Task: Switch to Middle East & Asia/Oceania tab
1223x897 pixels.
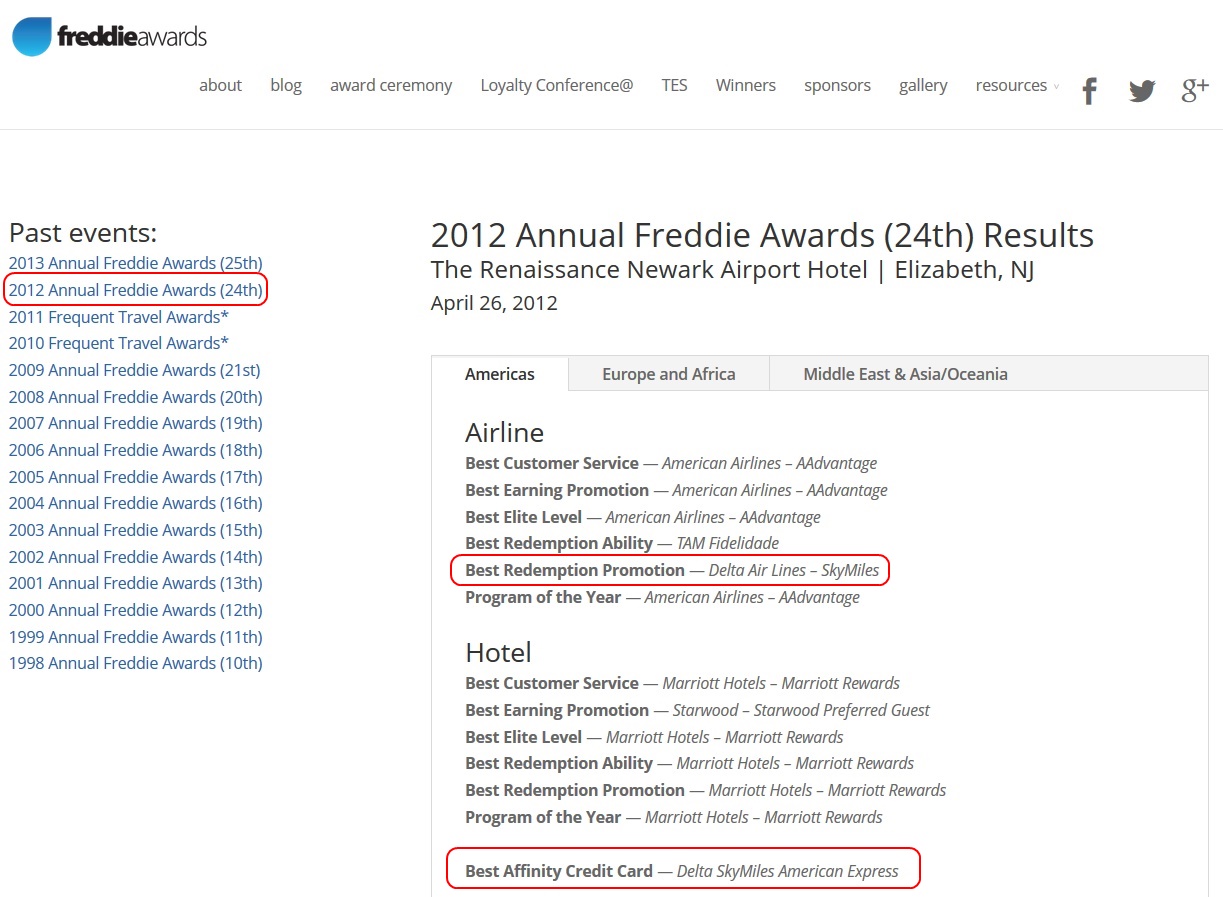Action: tap(905, 374)
